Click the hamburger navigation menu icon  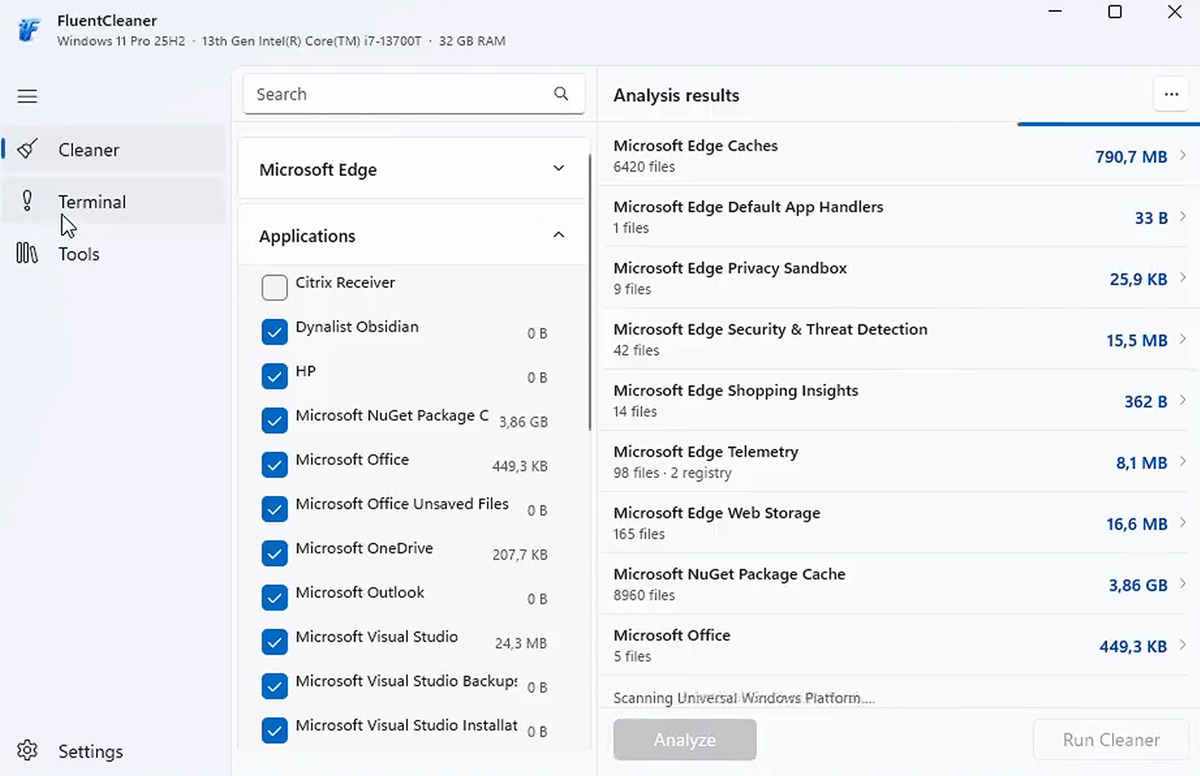[x=27, y=97]
